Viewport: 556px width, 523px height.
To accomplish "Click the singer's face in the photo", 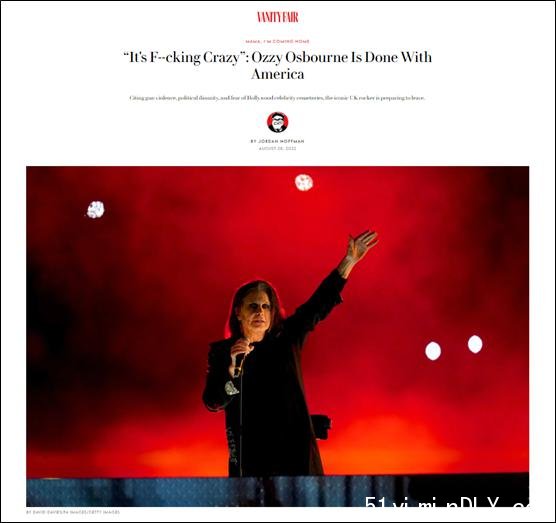I will (259, 312).
